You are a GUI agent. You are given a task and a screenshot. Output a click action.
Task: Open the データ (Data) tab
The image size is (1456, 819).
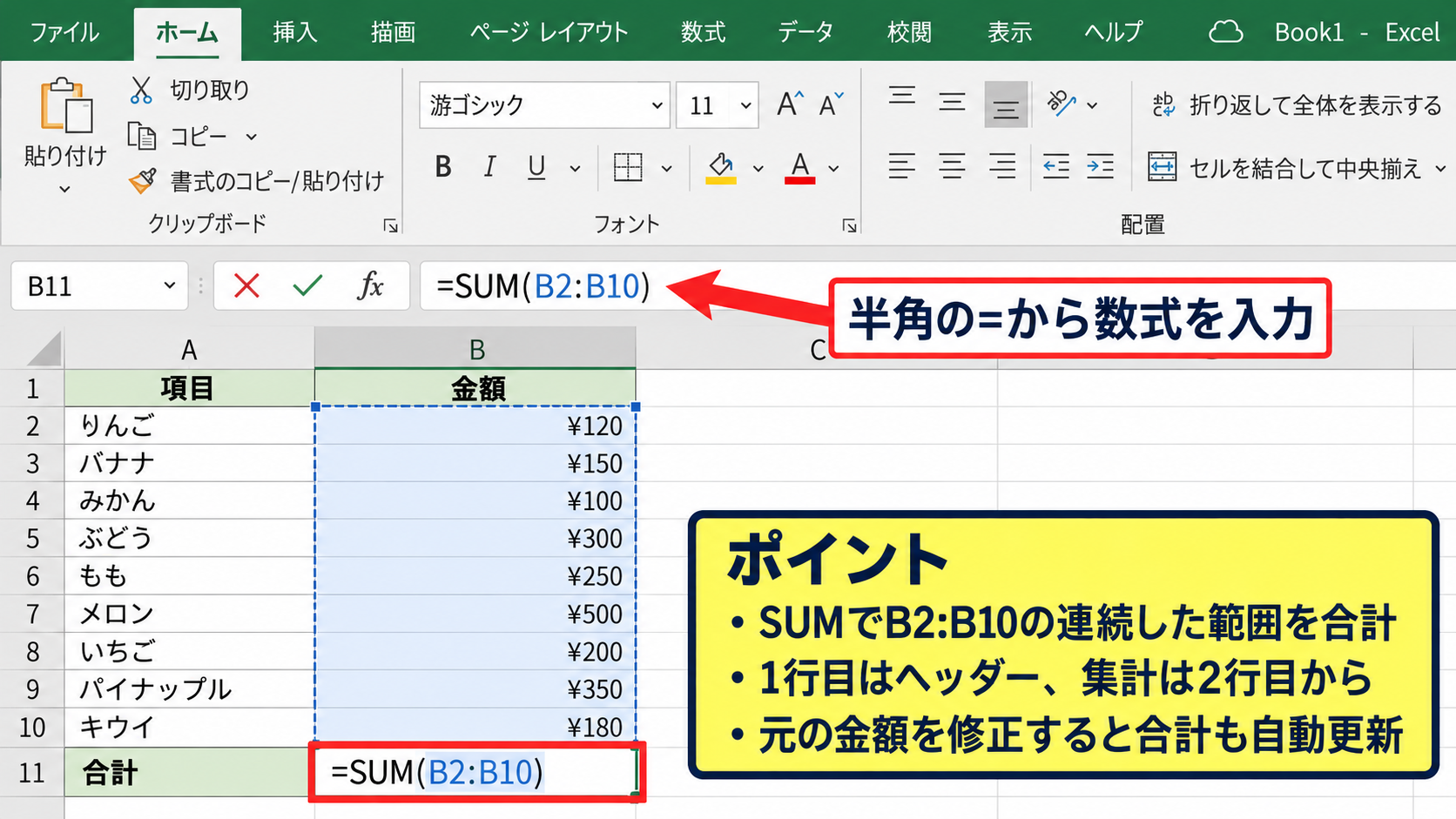pos(806,33)
